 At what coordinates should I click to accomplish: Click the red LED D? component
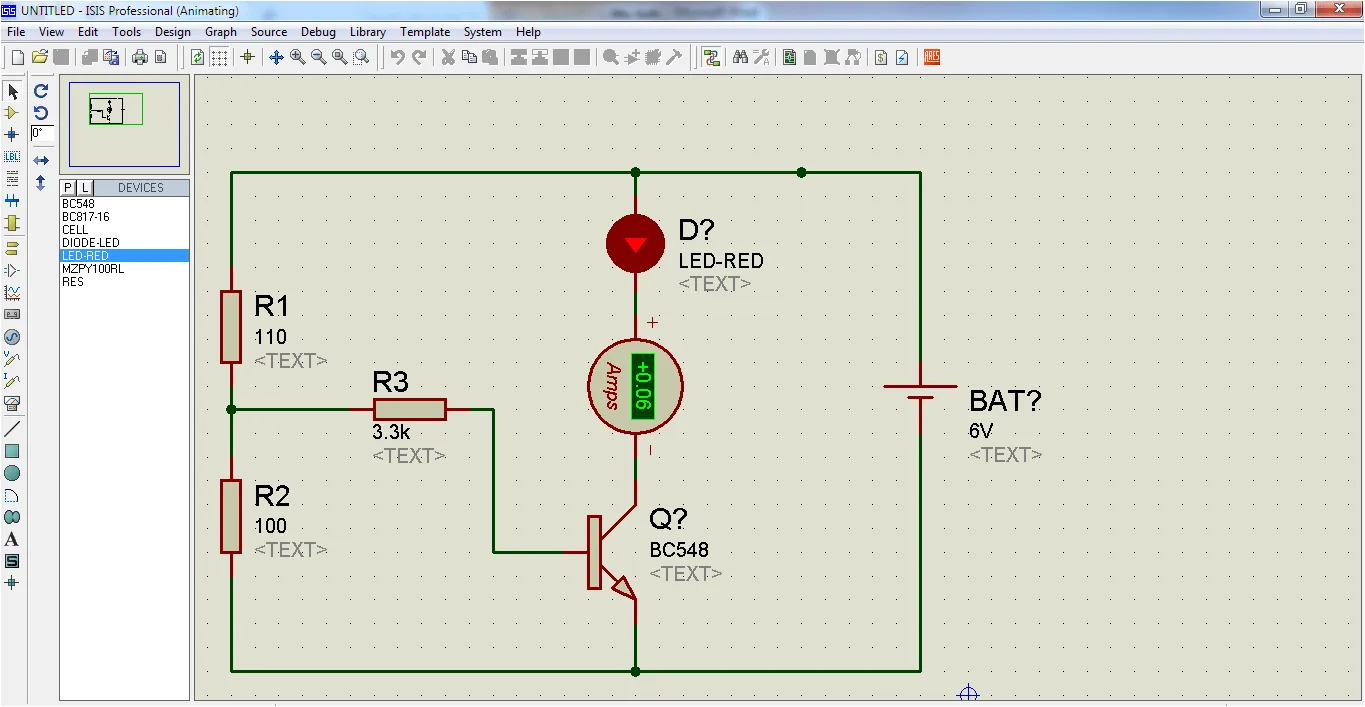[635, 244]
